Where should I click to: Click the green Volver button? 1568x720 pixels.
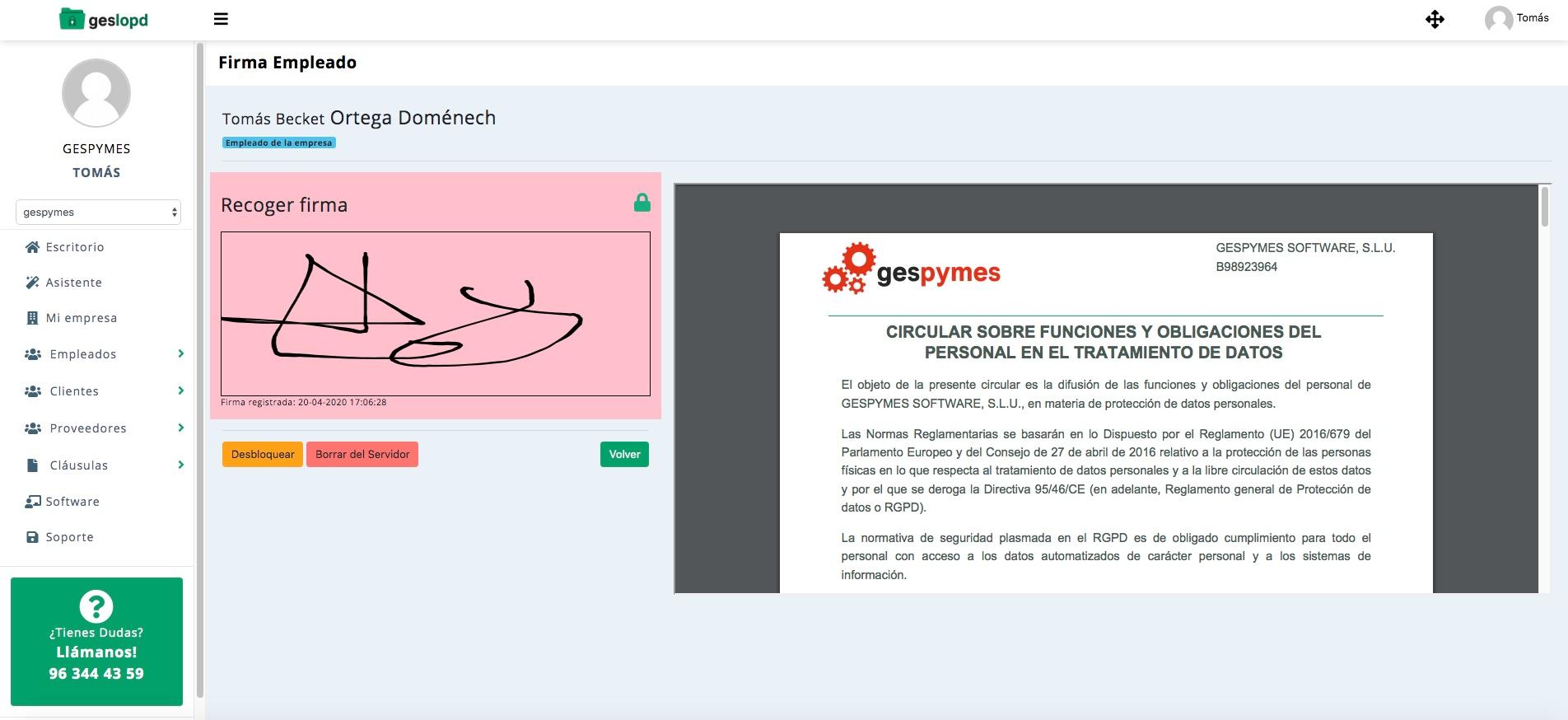tap(624, 455)
